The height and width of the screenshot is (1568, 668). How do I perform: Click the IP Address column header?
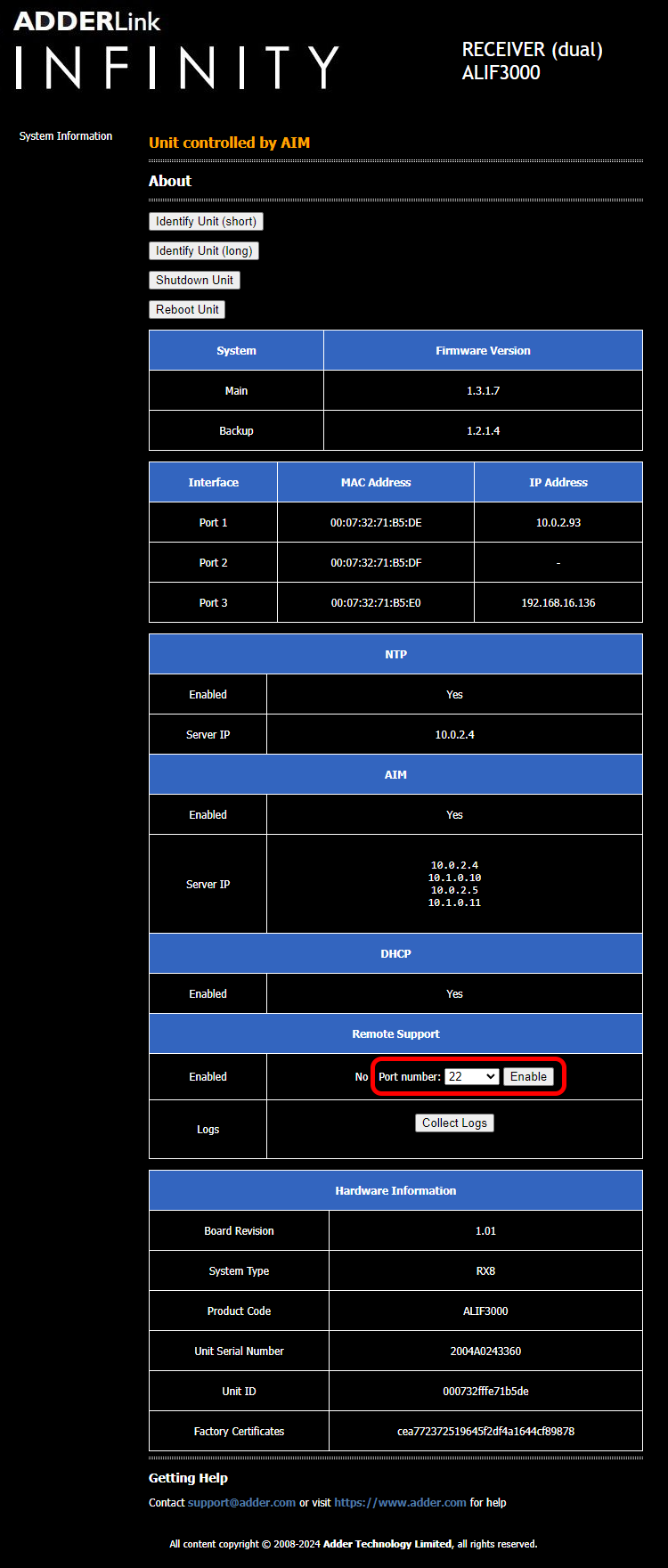pyautogui.click(x=558, y=482)
